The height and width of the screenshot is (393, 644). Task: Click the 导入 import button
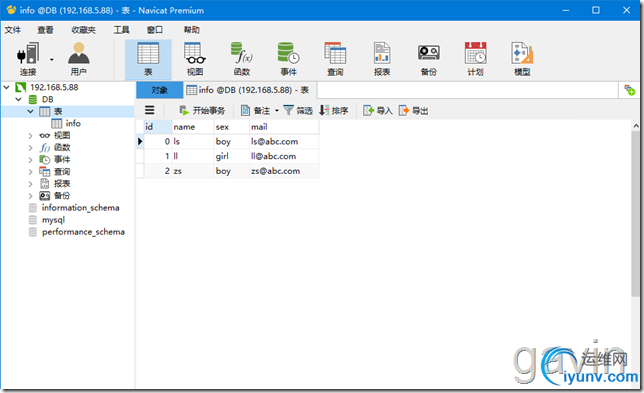tap(377, 110)
